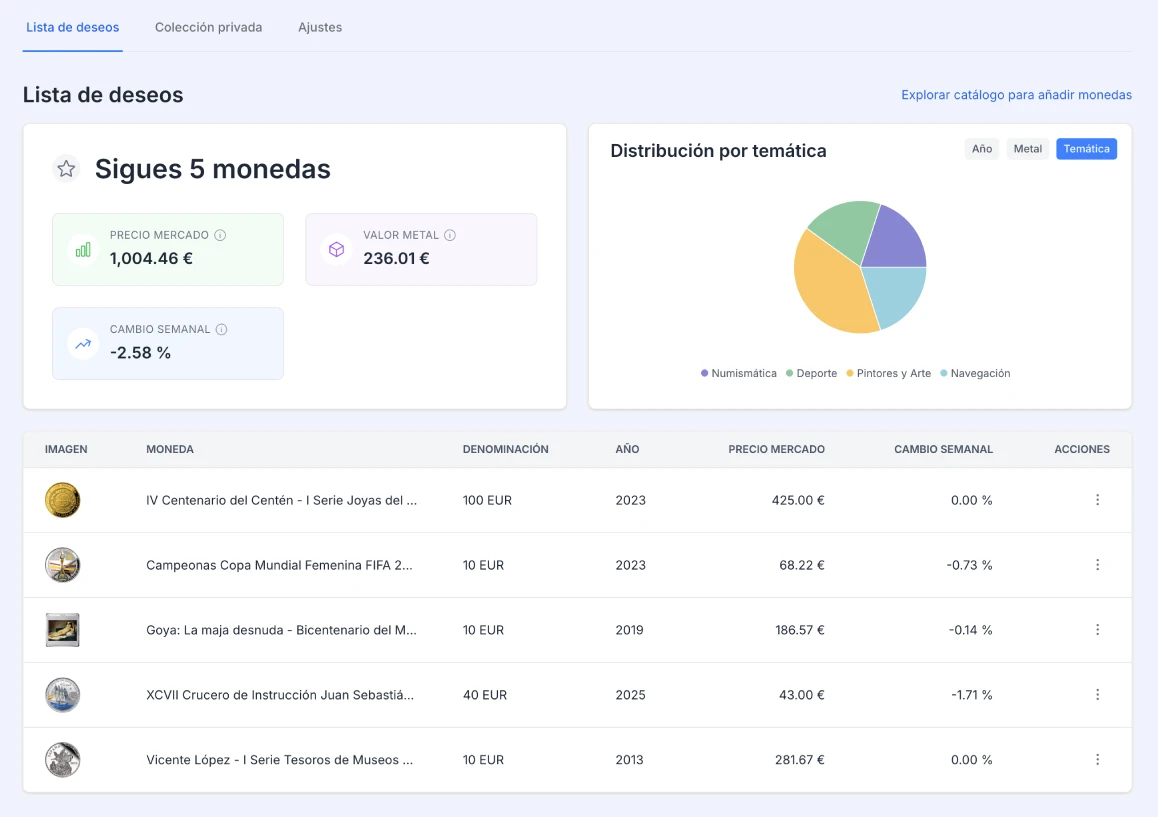Click the purple metal value cube icon
The height and width of the screenshot is (817, 1158).
pos(336,248)
